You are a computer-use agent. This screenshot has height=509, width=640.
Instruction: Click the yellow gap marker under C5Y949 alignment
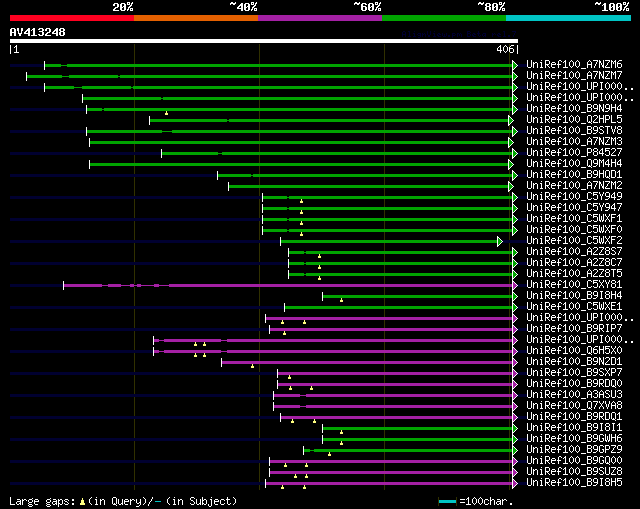coord(302,201)
